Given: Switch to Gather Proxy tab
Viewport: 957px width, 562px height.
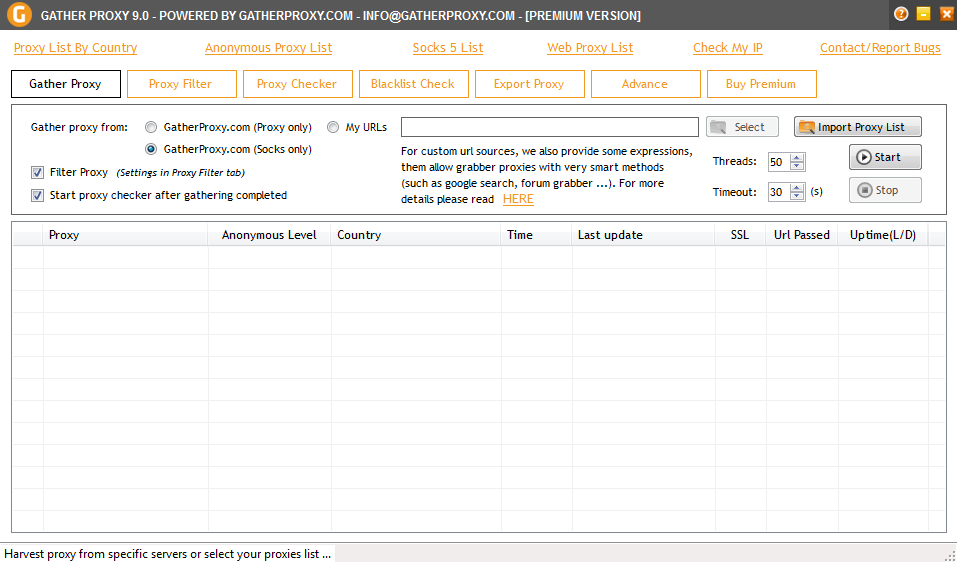Looking at the screenshot, I should tap(66, 84).
